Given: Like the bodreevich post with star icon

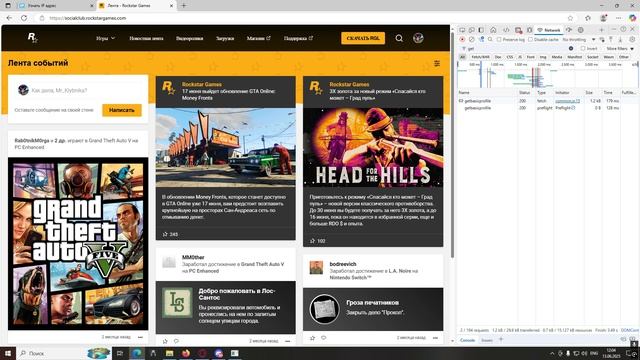Looking at the screenshot, I should pyautogui.click(x=313, y=338).
